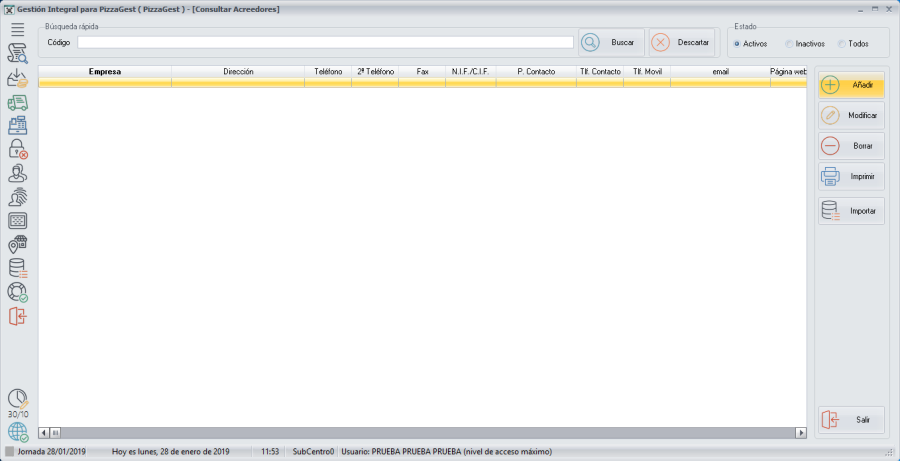Sort by the Empresa column header

point(105,72)
